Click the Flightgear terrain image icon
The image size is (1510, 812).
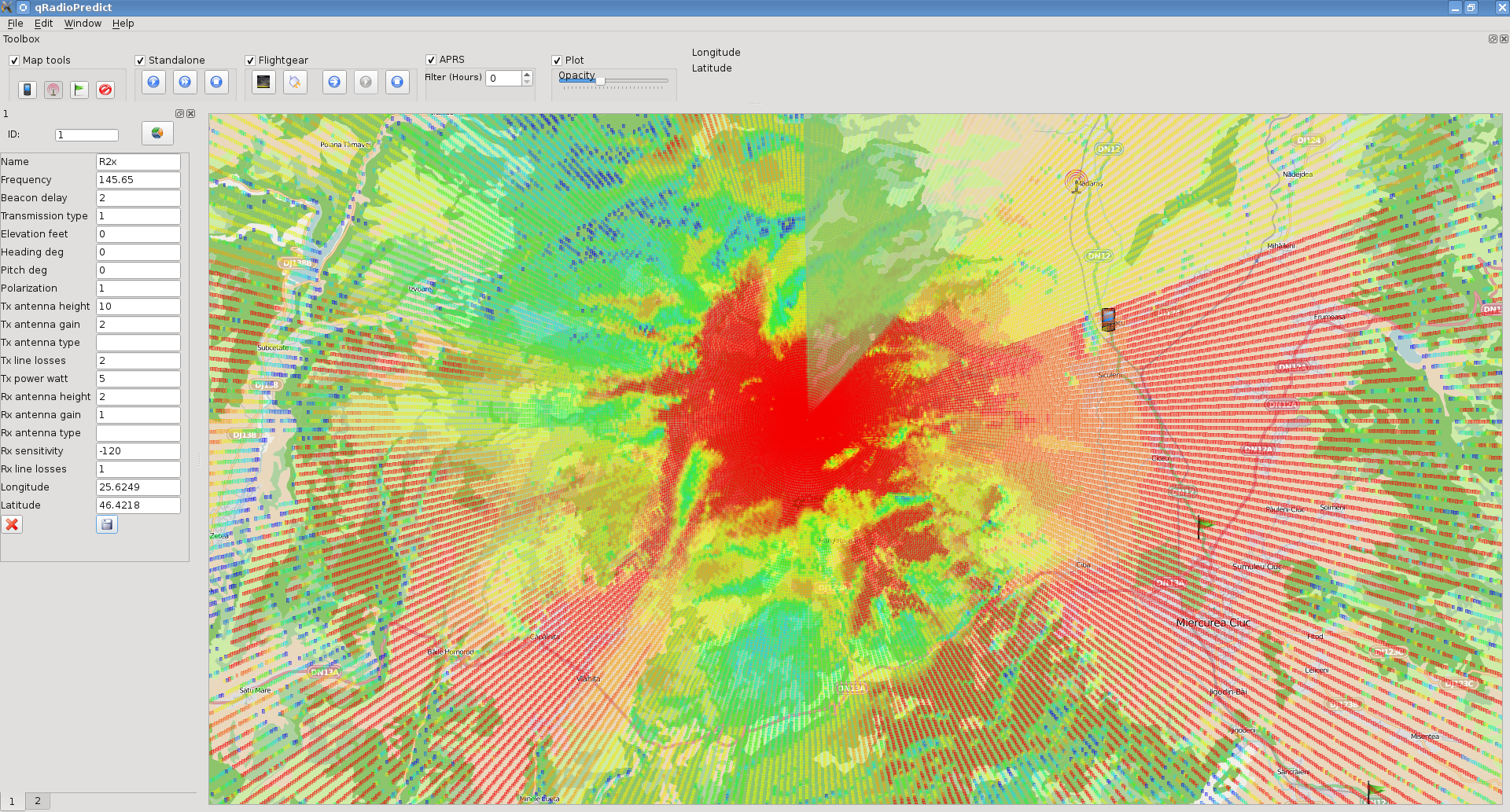(263, 82)
